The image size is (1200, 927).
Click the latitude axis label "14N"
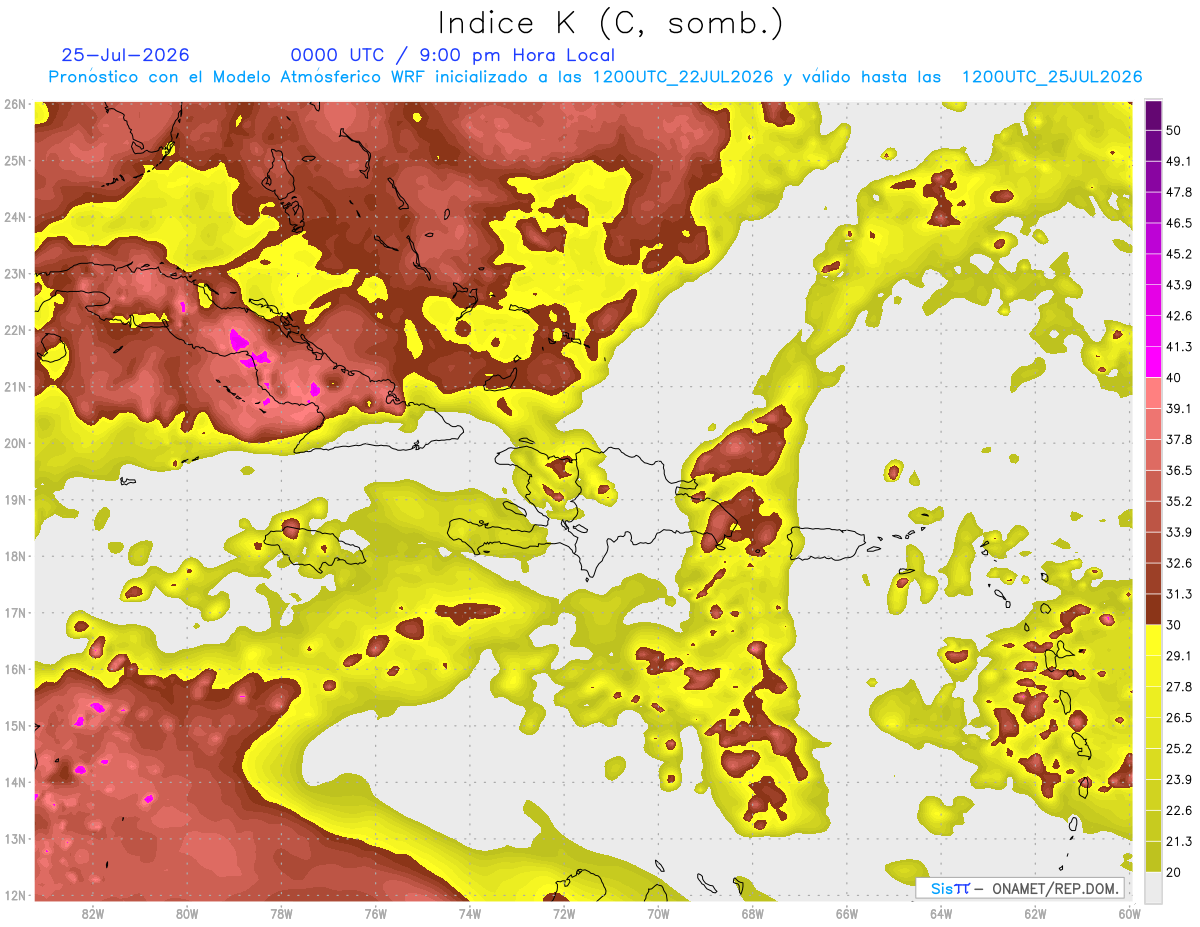tap(15, 782)
